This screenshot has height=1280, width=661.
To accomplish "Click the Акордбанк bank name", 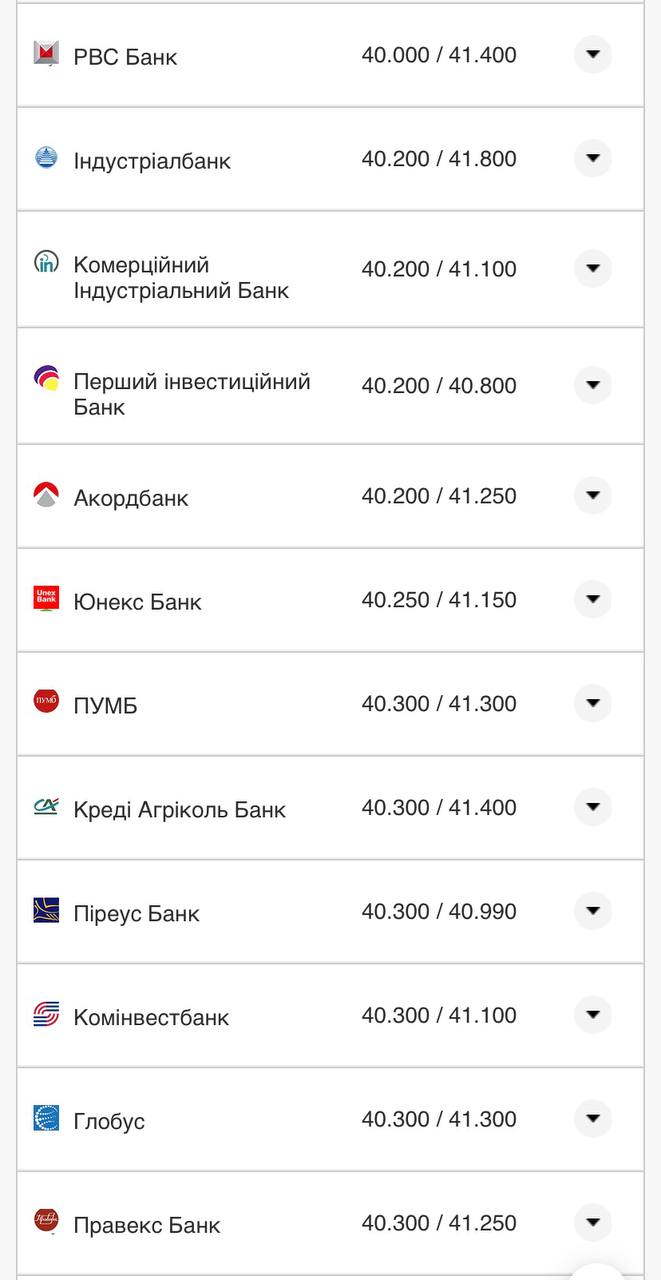I will tap(130, 497).
